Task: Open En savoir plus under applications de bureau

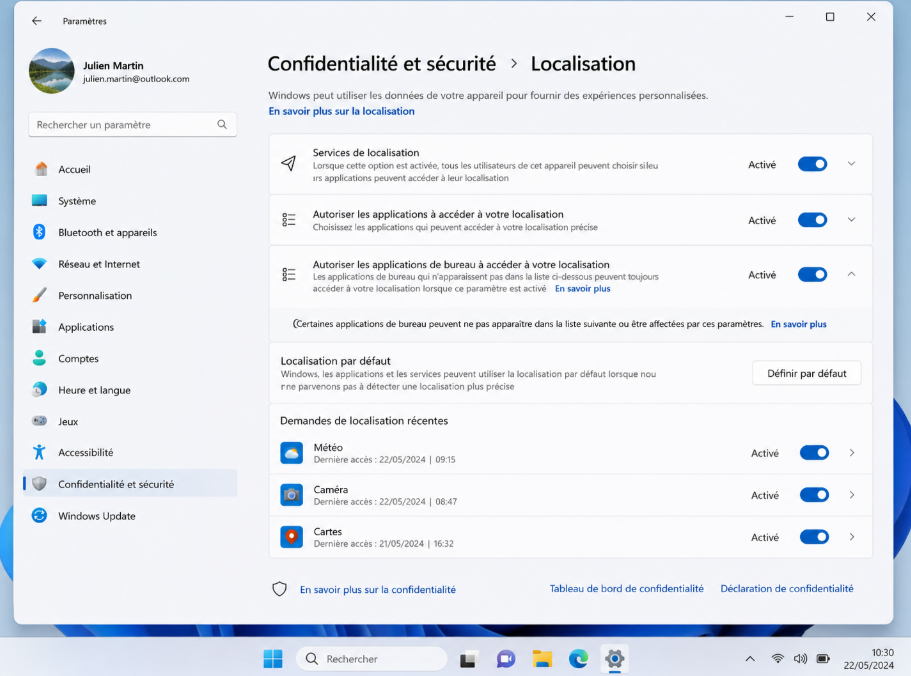Action: 583,289
